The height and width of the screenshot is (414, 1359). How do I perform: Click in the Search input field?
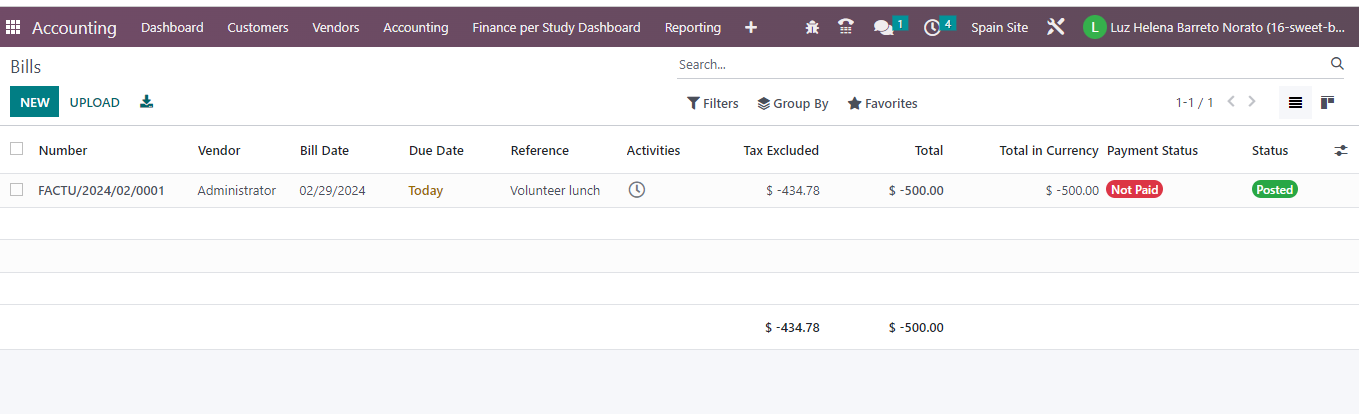pos(1000,64)
